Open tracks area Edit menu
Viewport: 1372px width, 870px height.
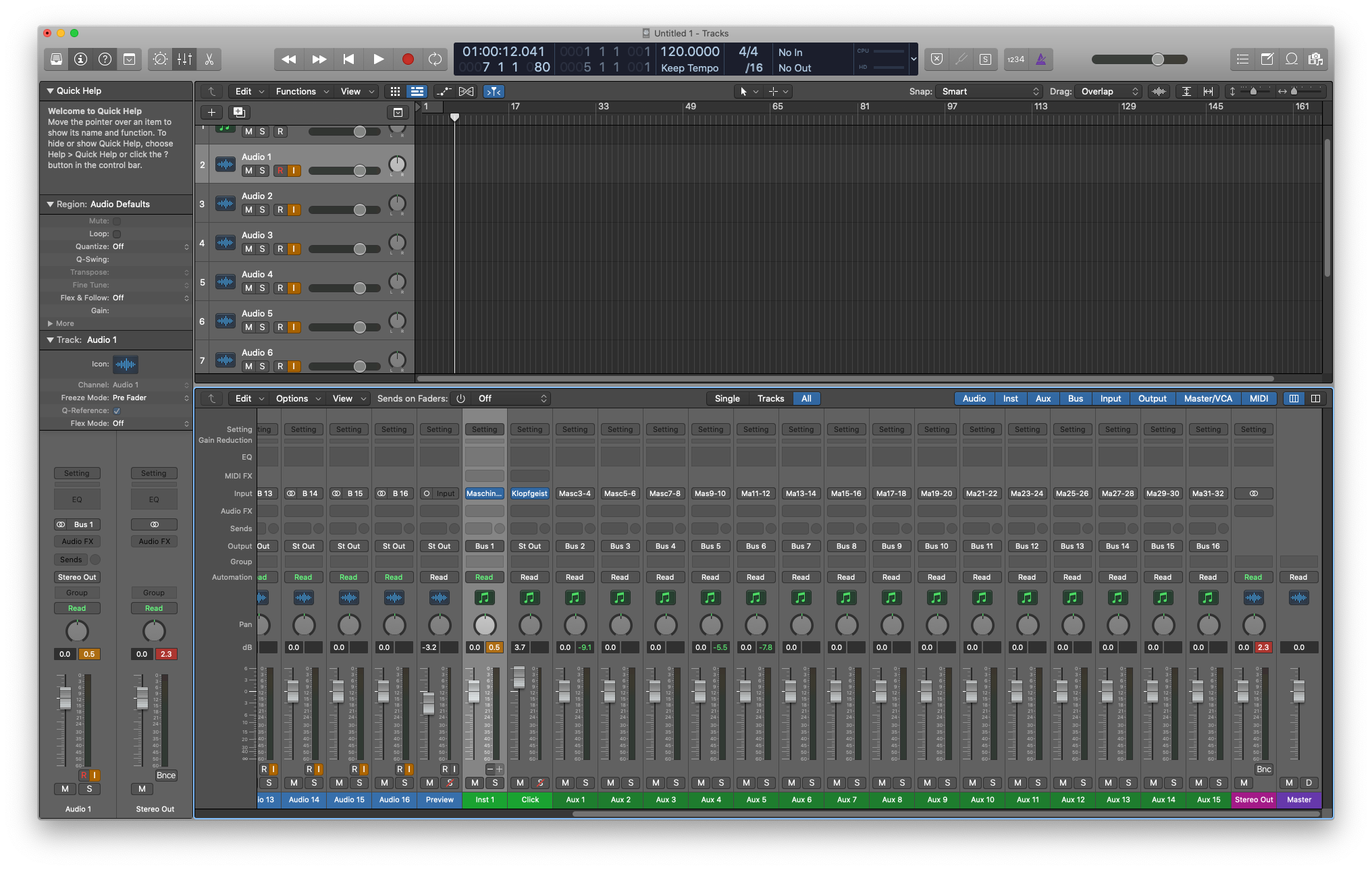pyautogui.click(x=248, y=91)
